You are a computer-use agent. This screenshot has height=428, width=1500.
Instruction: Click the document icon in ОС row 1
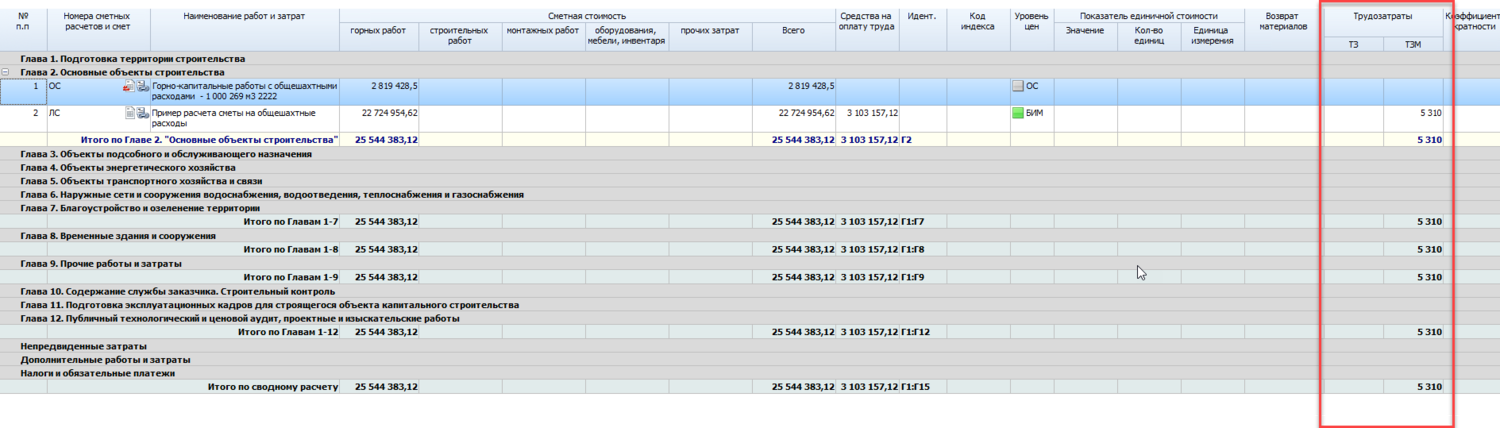click(129, 87)
